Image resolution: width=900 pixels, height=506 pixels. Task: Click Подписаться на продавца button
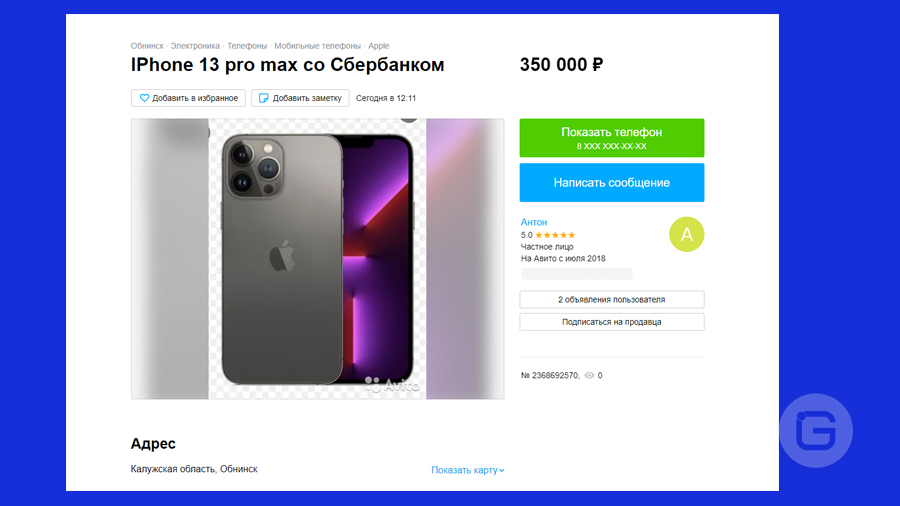612,322
